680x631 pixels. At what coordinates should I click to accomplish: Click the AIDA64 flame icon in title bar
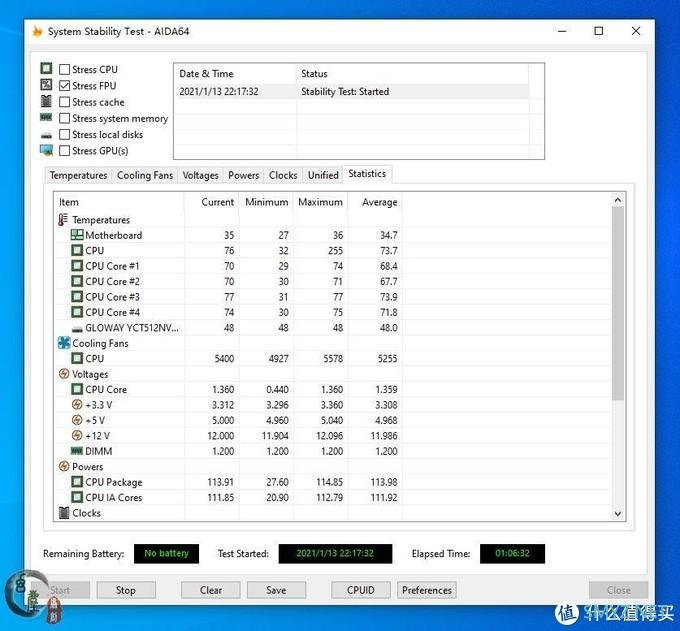38,31
